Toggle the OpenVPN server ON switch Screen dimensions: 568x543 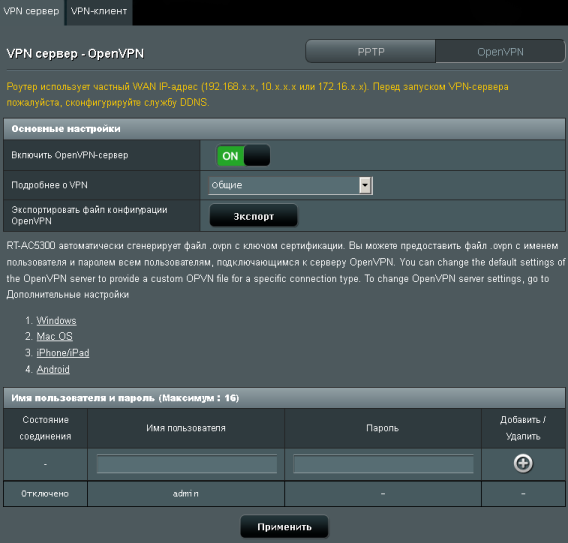click(243, 156)
